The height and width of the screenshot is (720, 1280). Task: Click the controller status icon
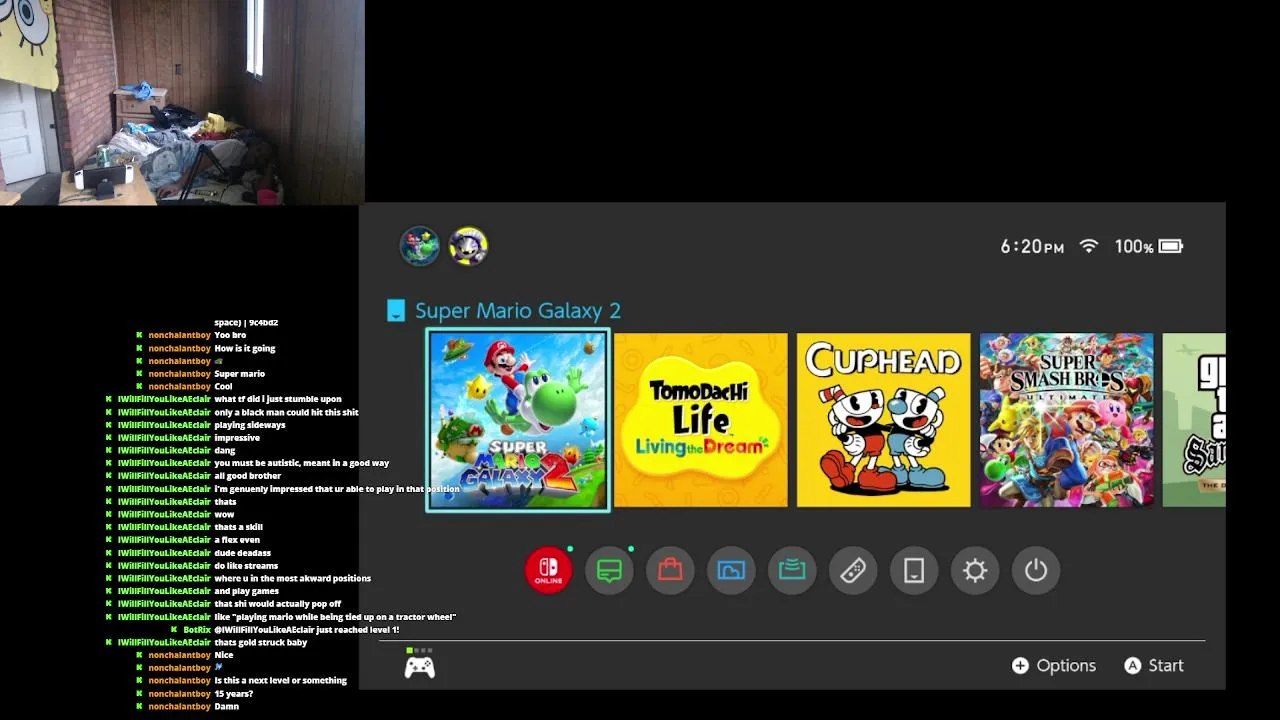(419, 664)
